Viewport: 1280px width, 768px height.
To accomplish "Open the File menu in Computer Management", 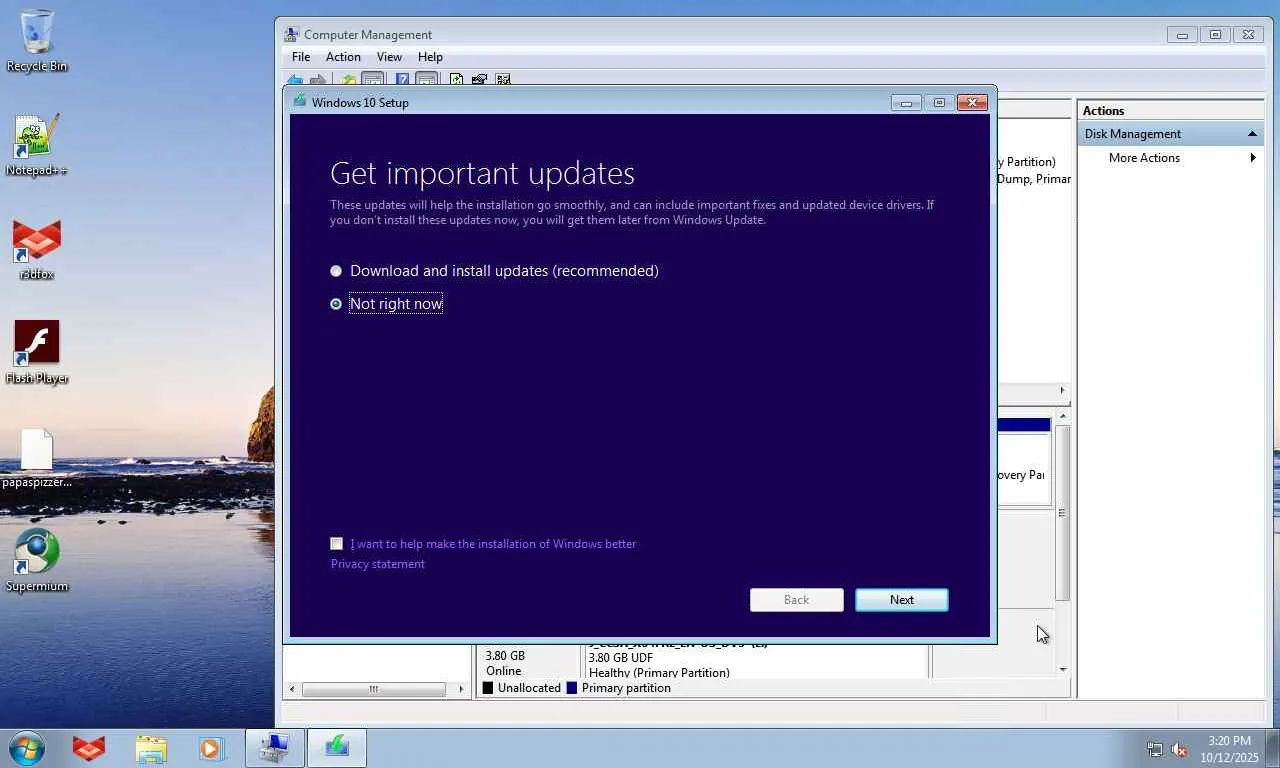I will tap(301, 57).
